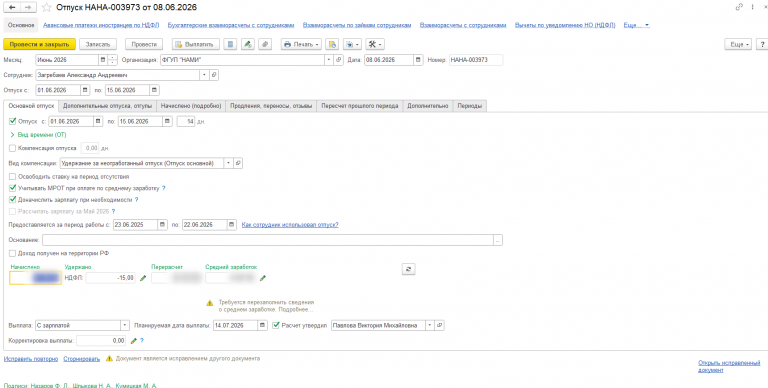Viewport: 768px width, 388px height.
Task: Click the Выплатить button
Action: (195, 44)
